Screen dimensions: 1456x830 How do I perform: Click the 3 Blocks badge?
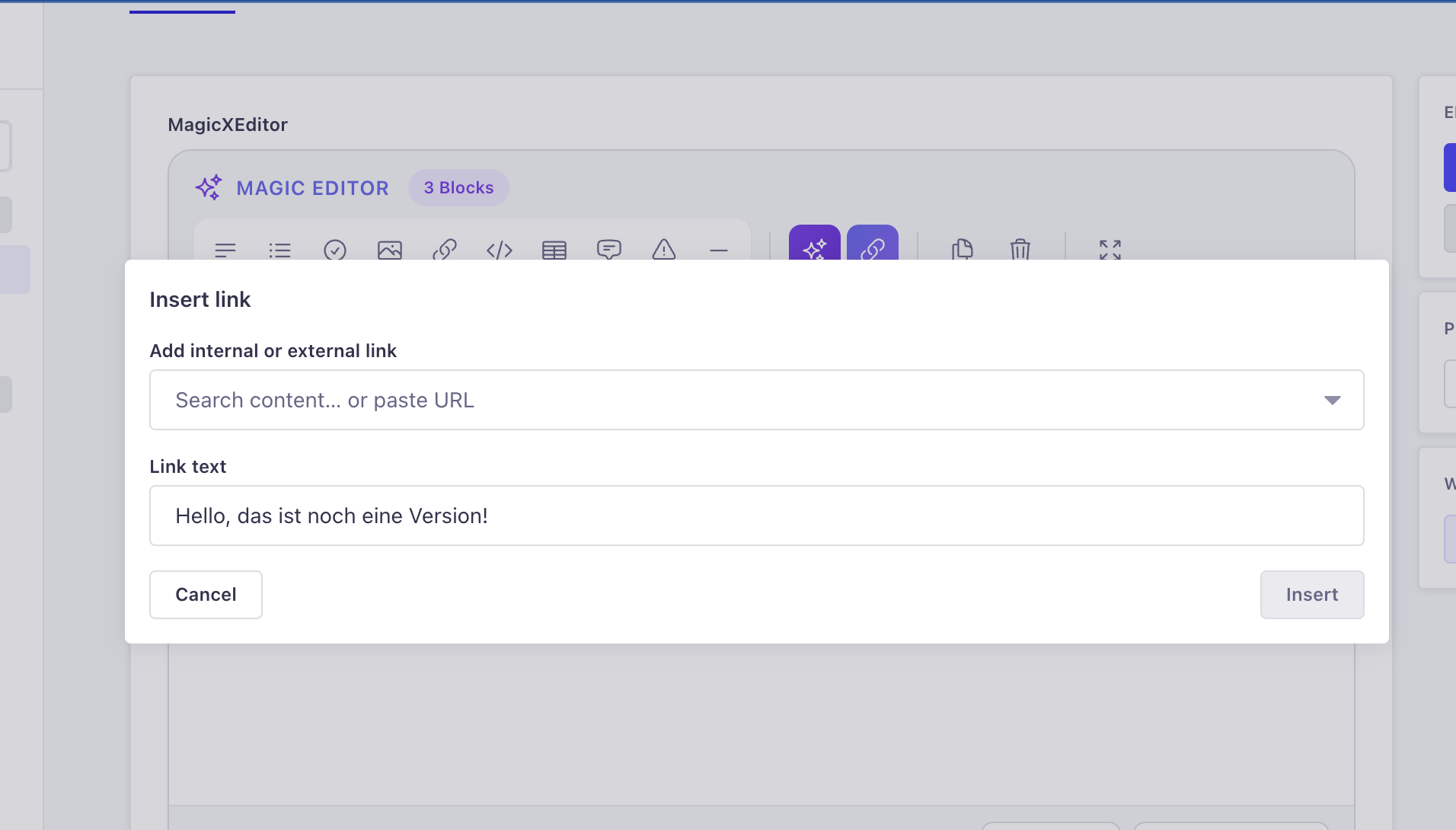coord(458,187)
